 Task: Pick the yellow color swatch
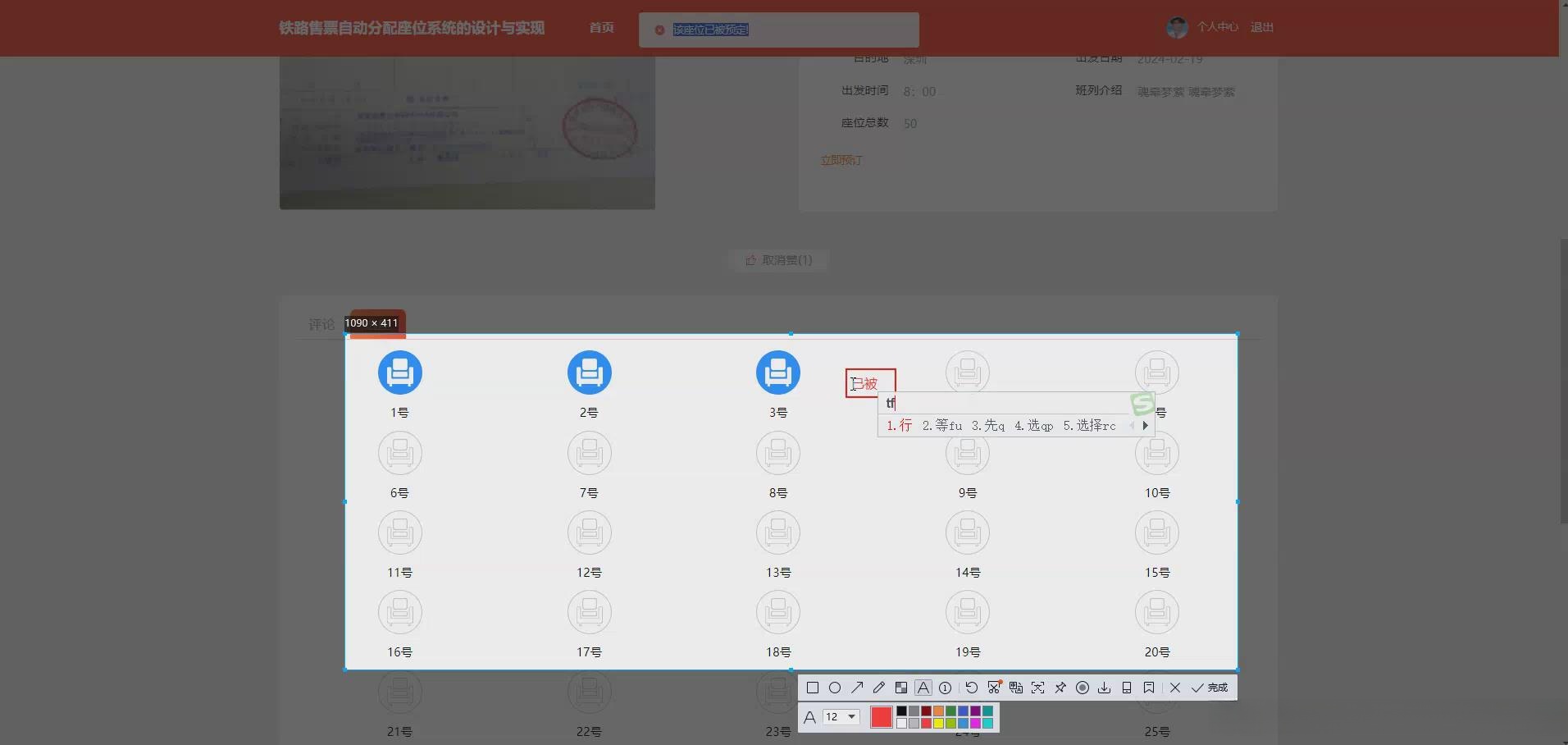click(937, 722)
